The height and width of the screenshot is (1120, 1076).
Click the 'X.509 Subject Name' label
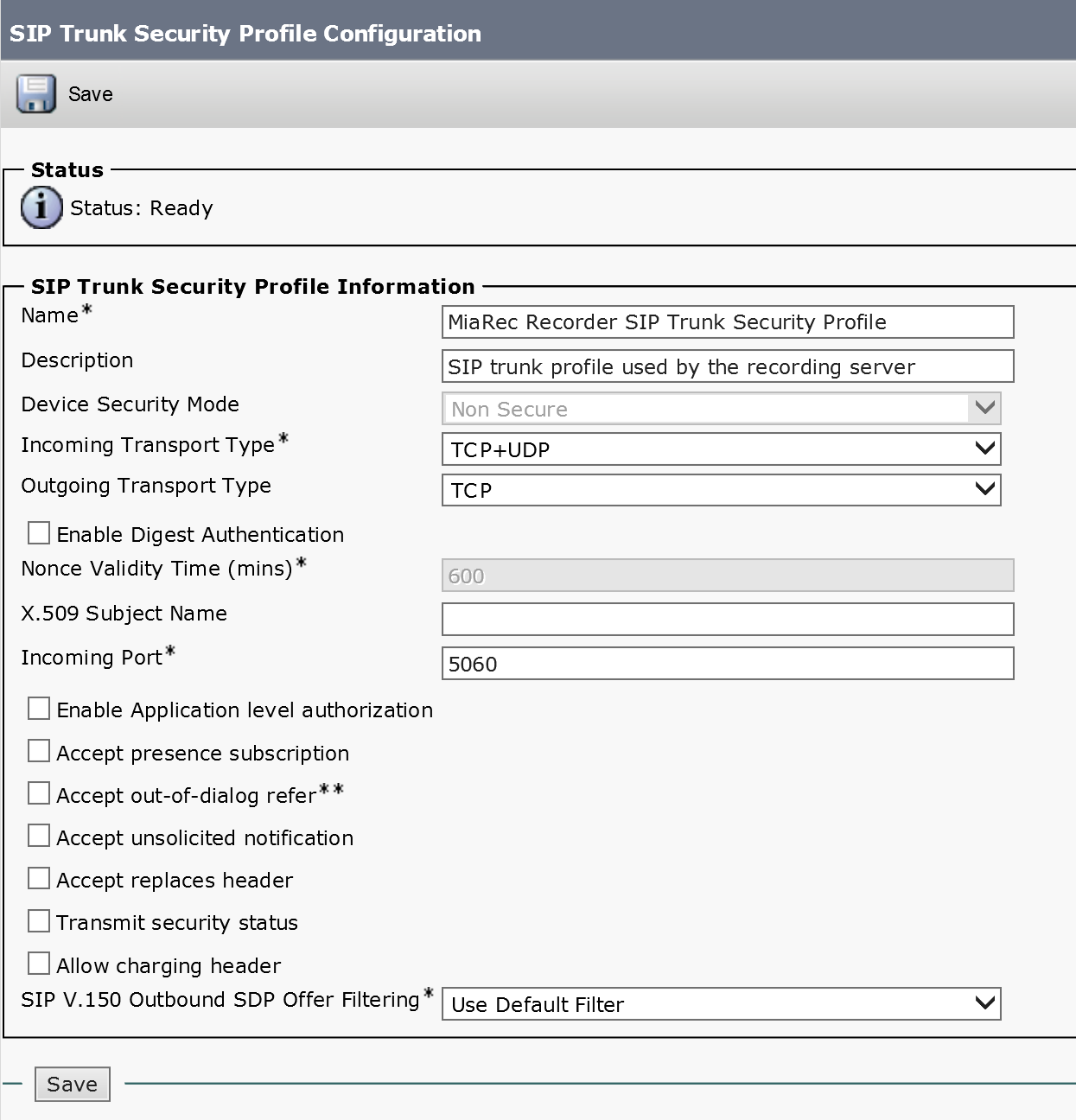[x=124, y=614]
